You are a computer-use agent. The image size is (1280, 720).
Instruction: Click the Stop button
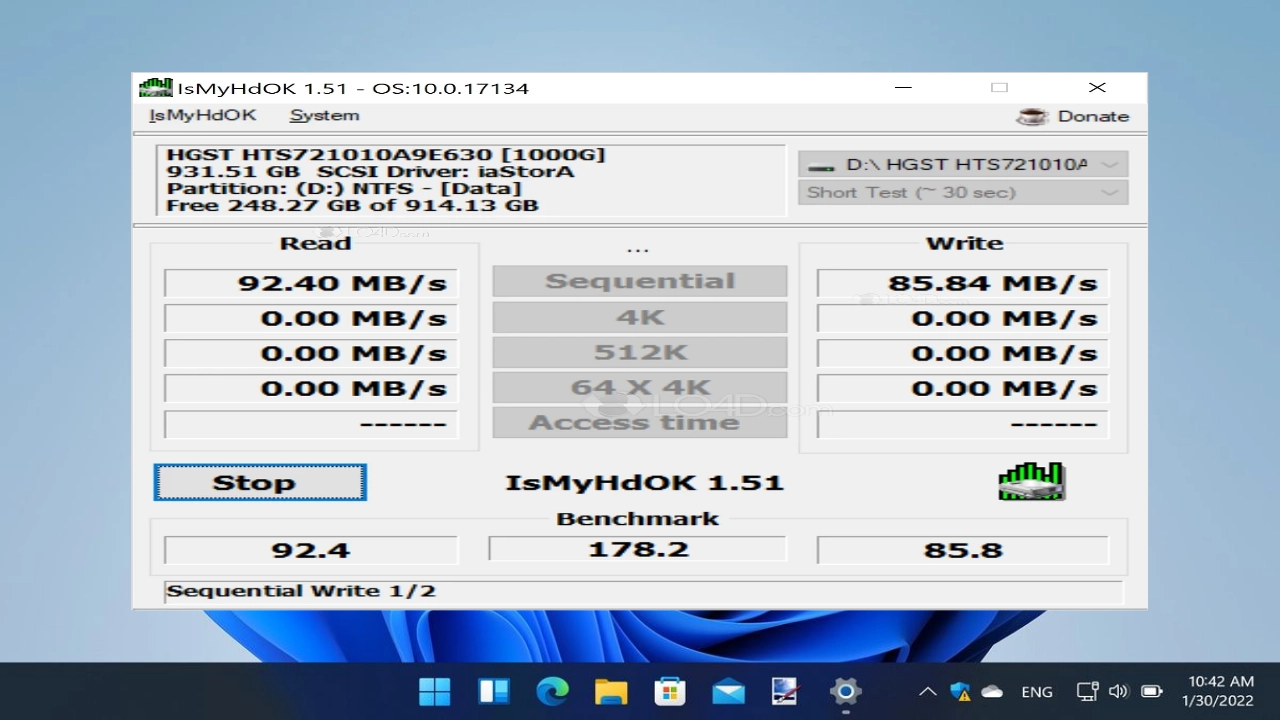260,482
